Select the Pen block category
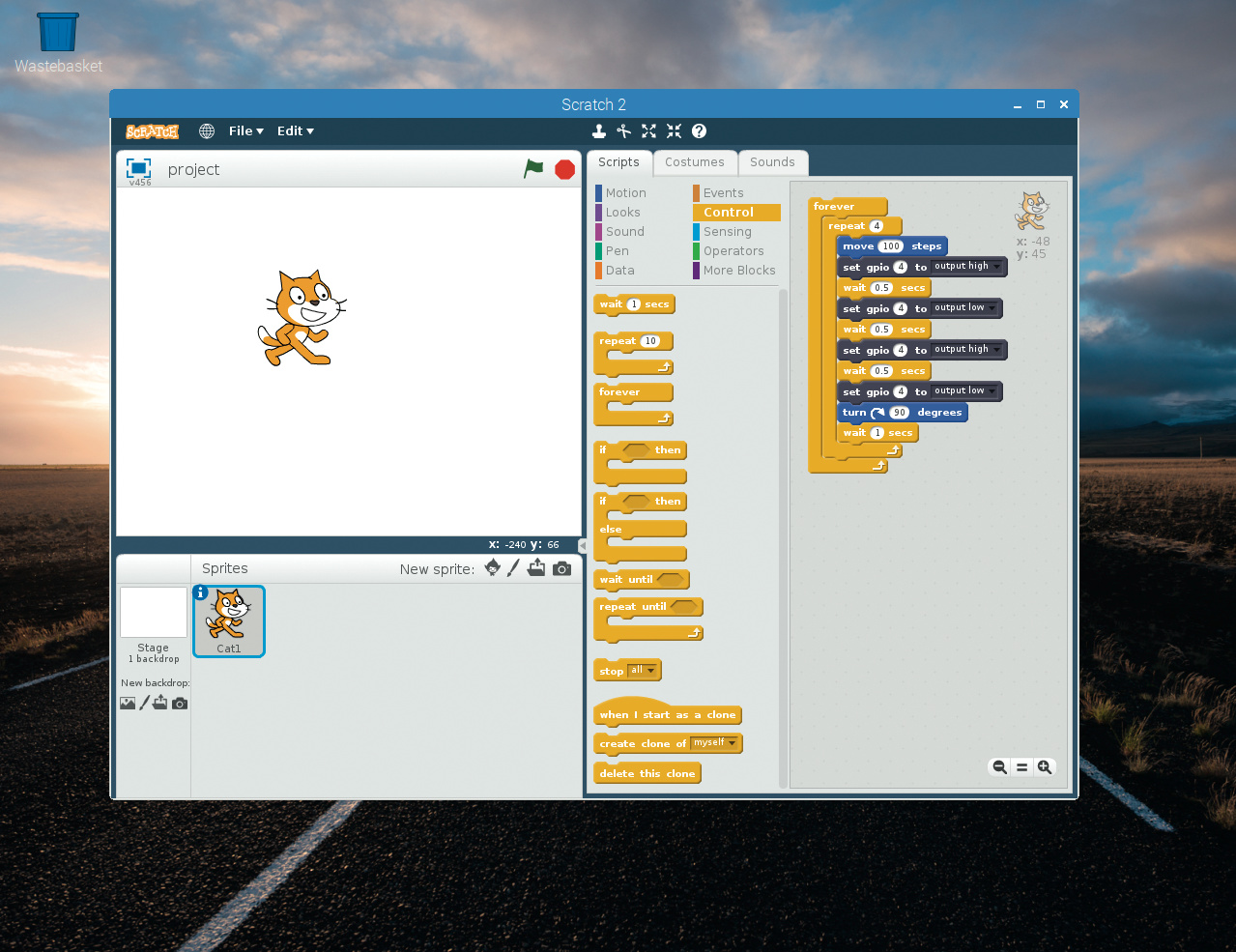Screen dimensions: 1236x952 [617, 251]
